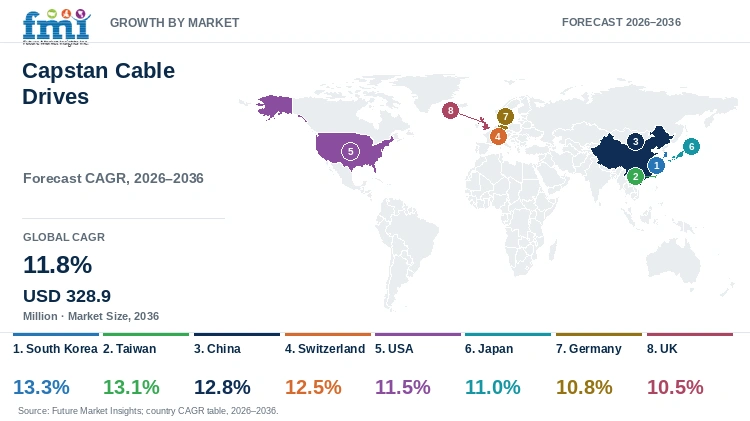The height and width of the screenshot is (421, 750).
Task: Click the "GLOBAL CAGR" label
Action: 64,237
